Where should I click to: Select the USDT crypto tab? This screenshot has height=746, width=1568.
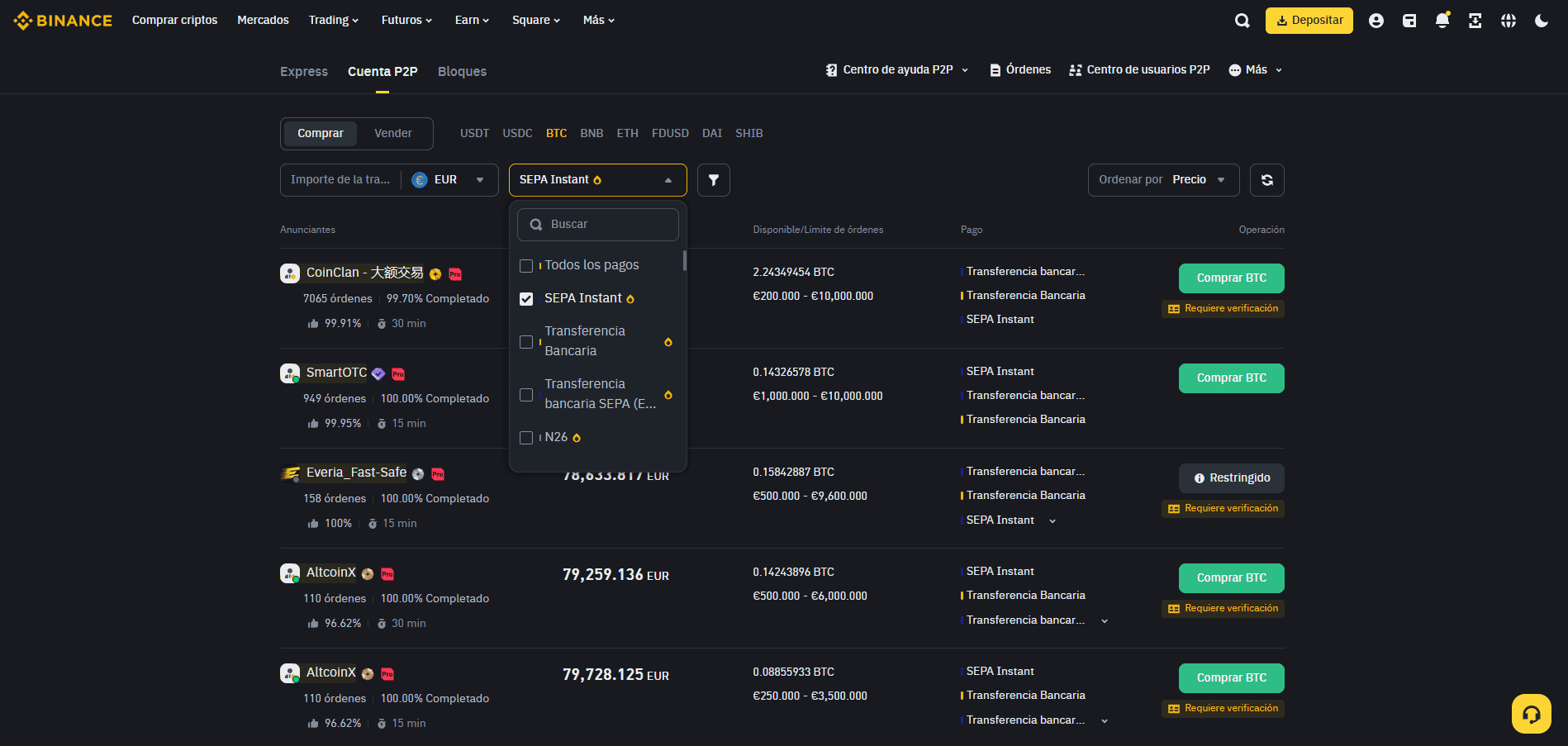(x=474, y=134)
